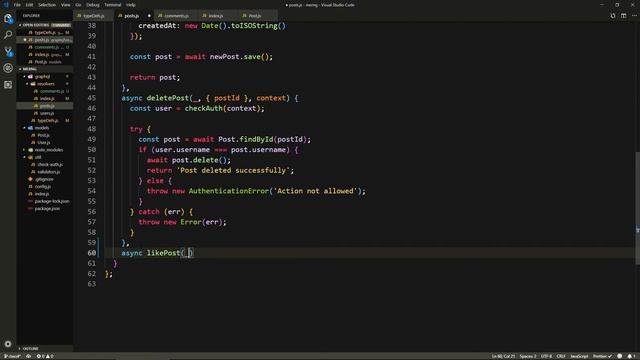Collapse the resolvers folder

[45, 84]
